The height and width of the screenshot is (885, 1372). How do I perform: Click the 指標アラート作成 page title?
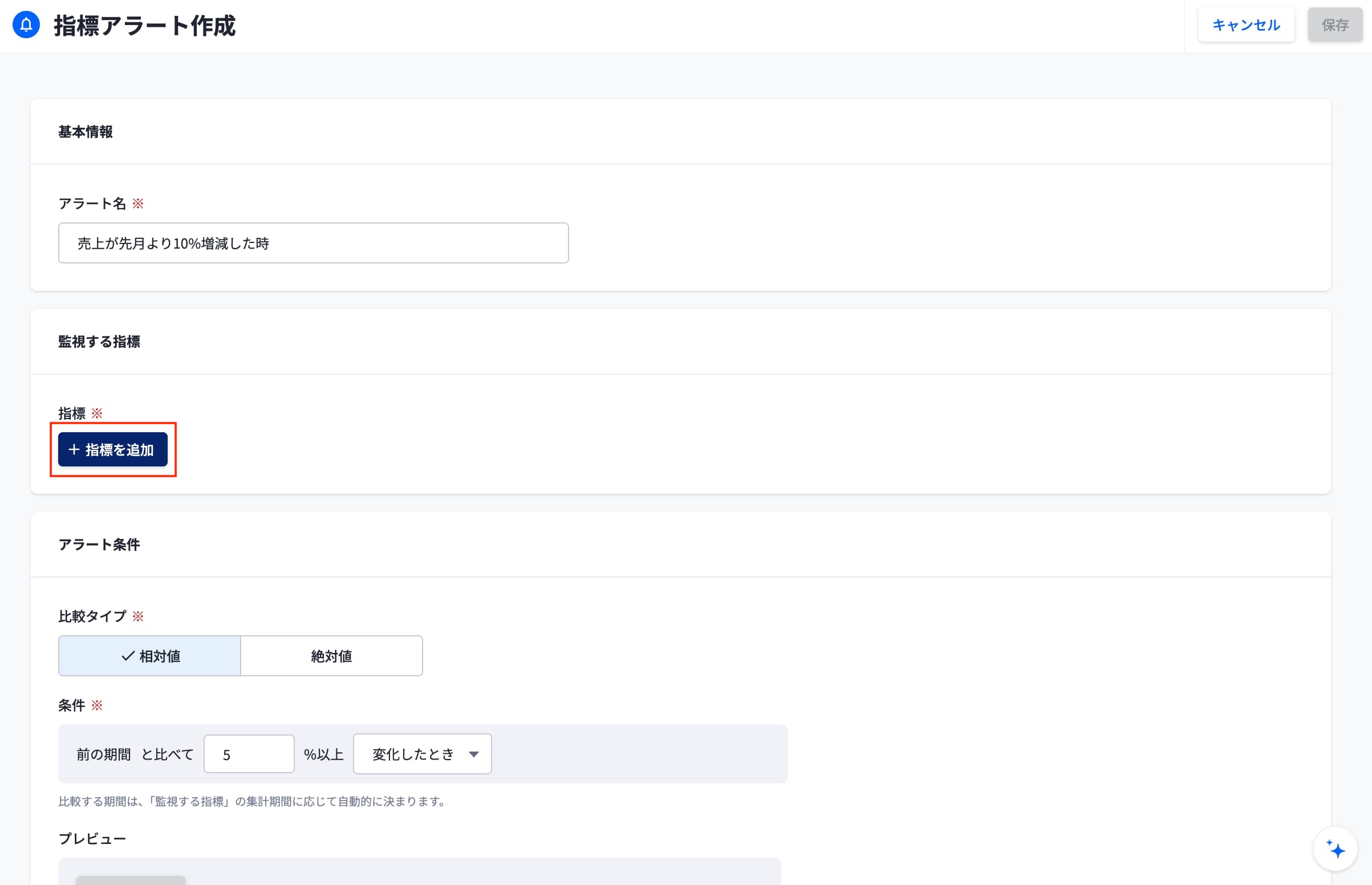click(145, 26)
